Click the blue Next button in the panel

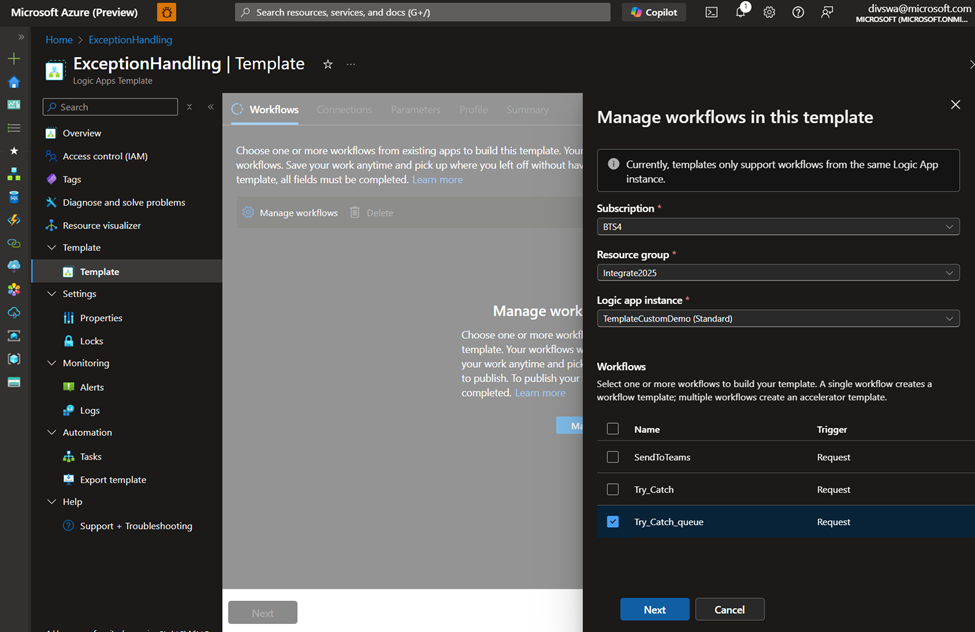(655, 610)
